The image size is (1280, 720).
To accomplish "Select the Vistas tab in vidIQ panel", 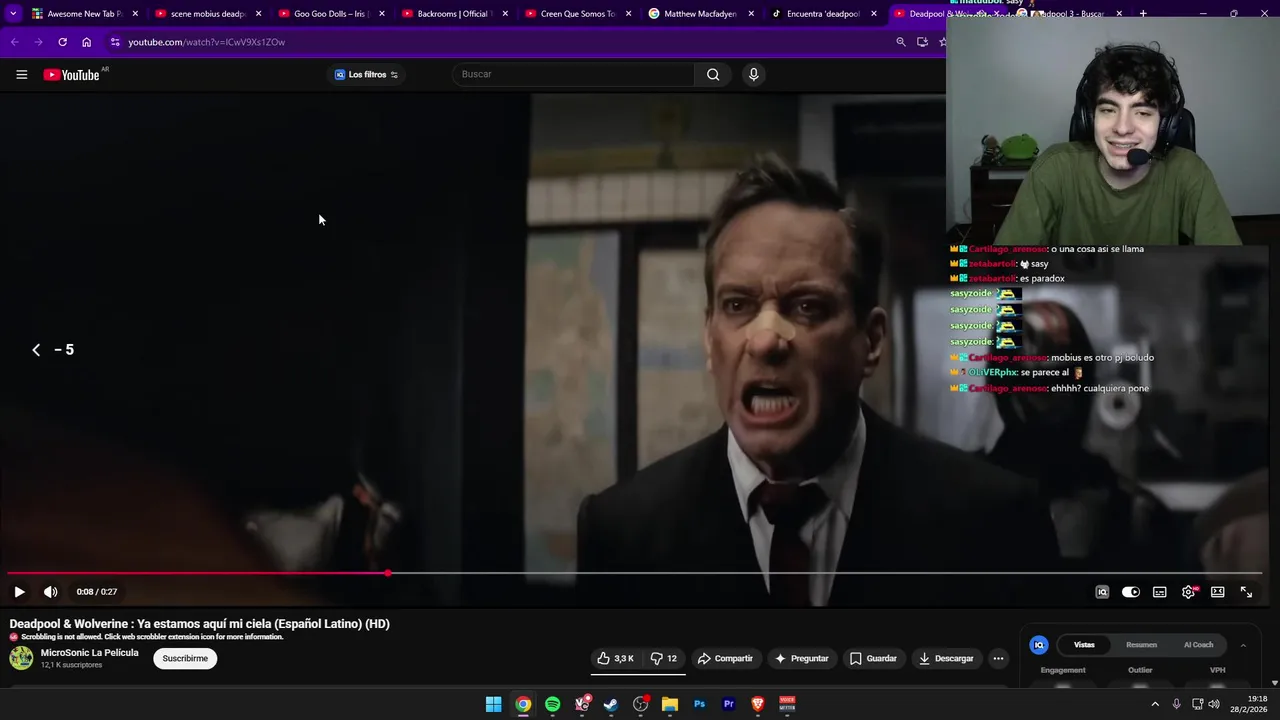I will click(1084, 645).
